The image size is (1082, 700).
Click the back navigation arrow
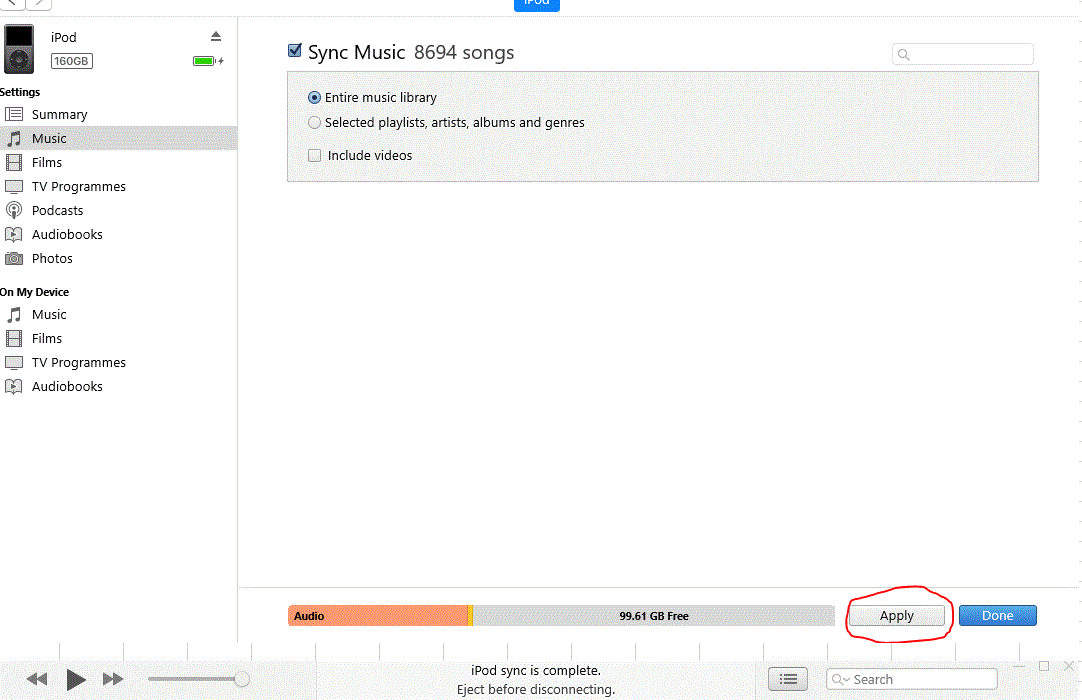tap(12, 3)
